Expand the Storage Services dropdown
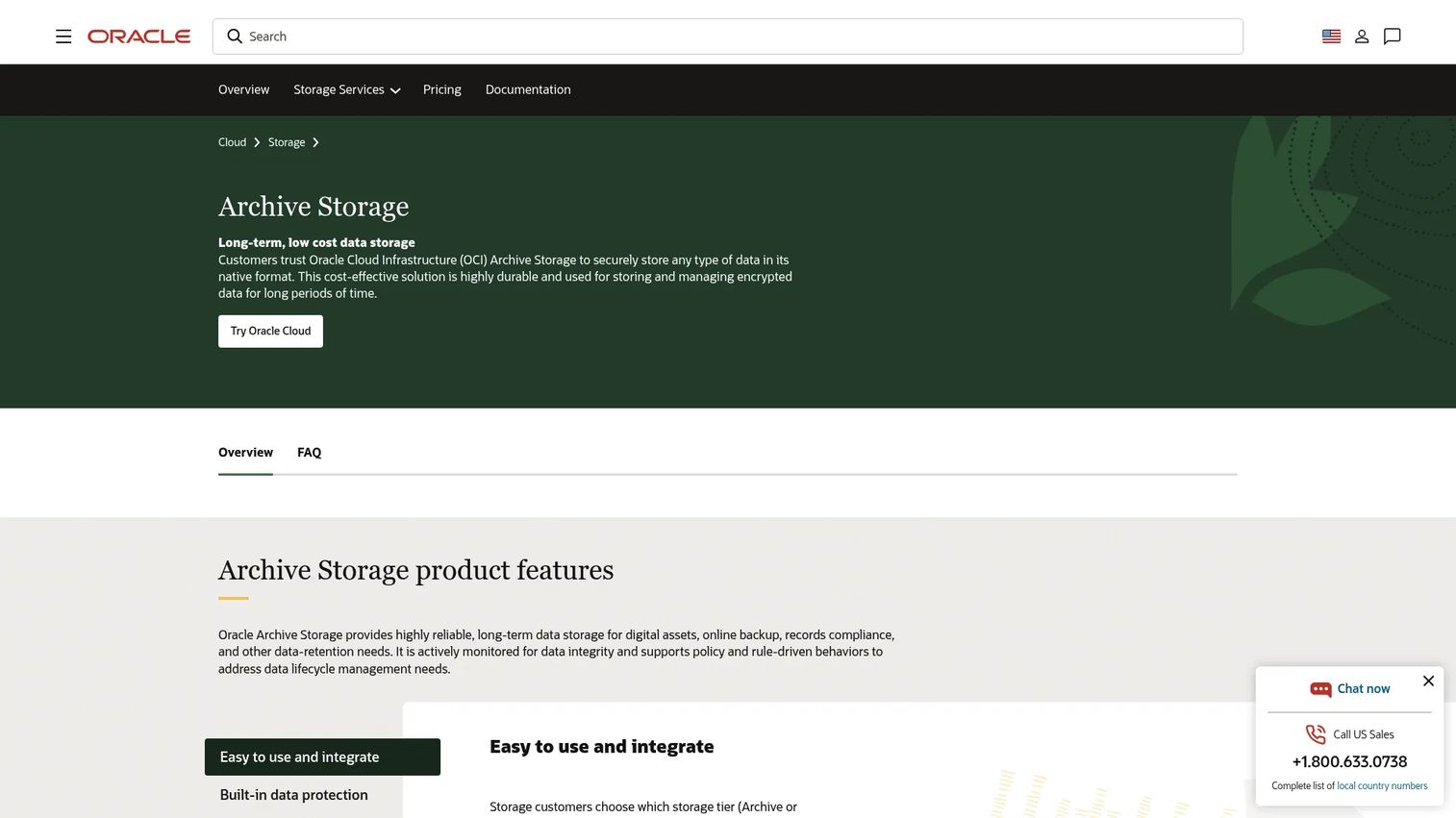The width and height of the screenshot is (1456, 818). coord(347,89)
